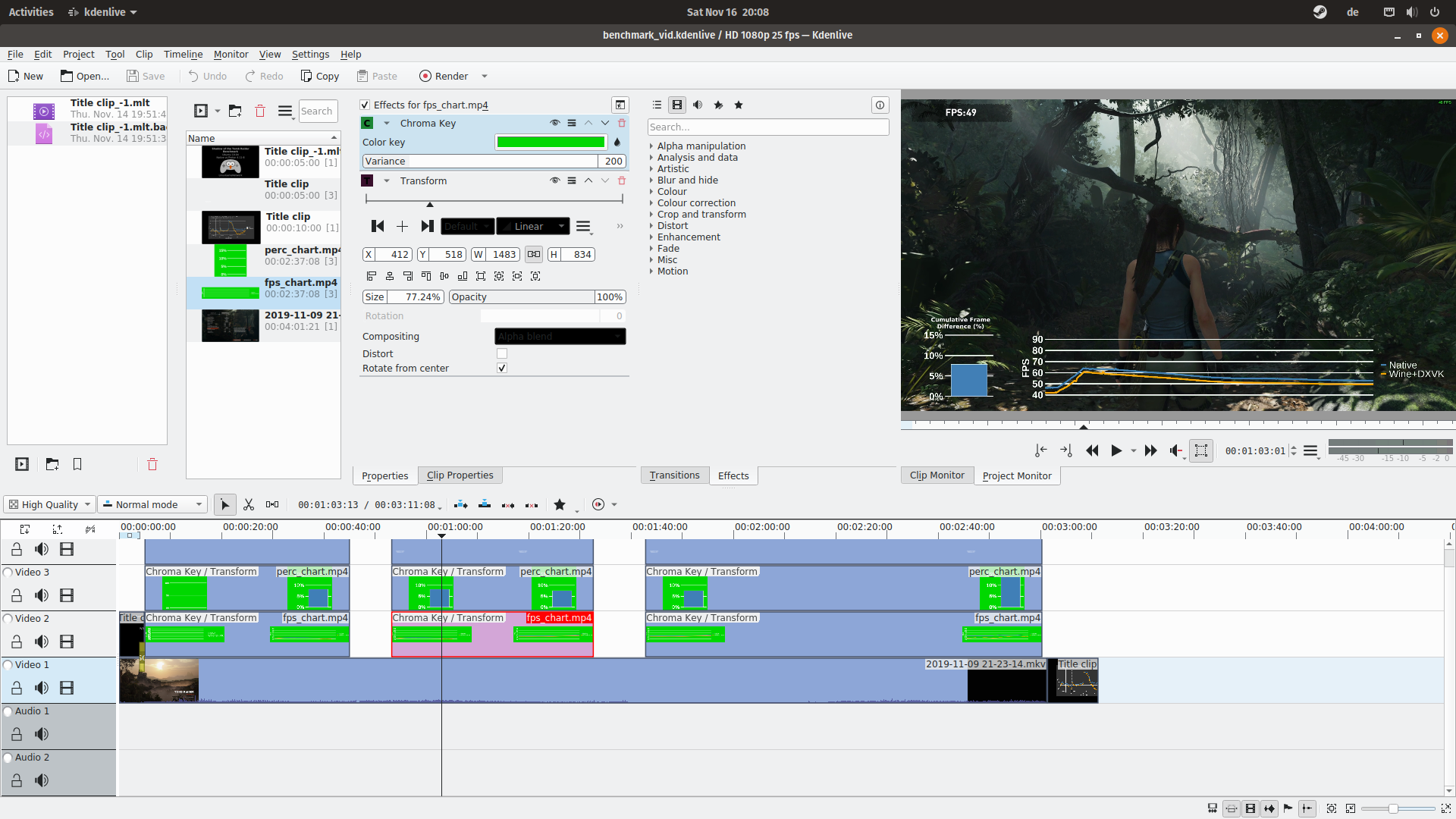This screenshot has width=1456, height=819.
Task: Show video effects list
Action: point(677,105)
